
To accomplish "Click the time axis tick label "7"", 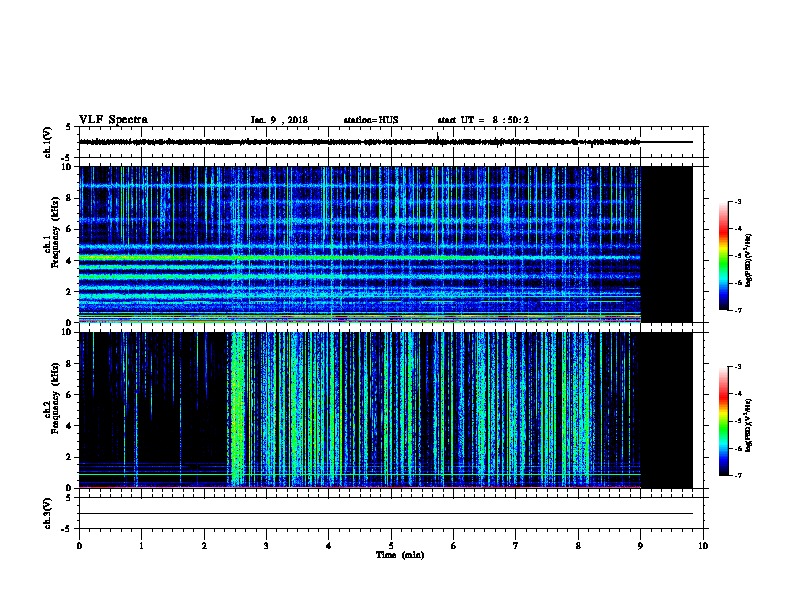I will pos(516,546).
